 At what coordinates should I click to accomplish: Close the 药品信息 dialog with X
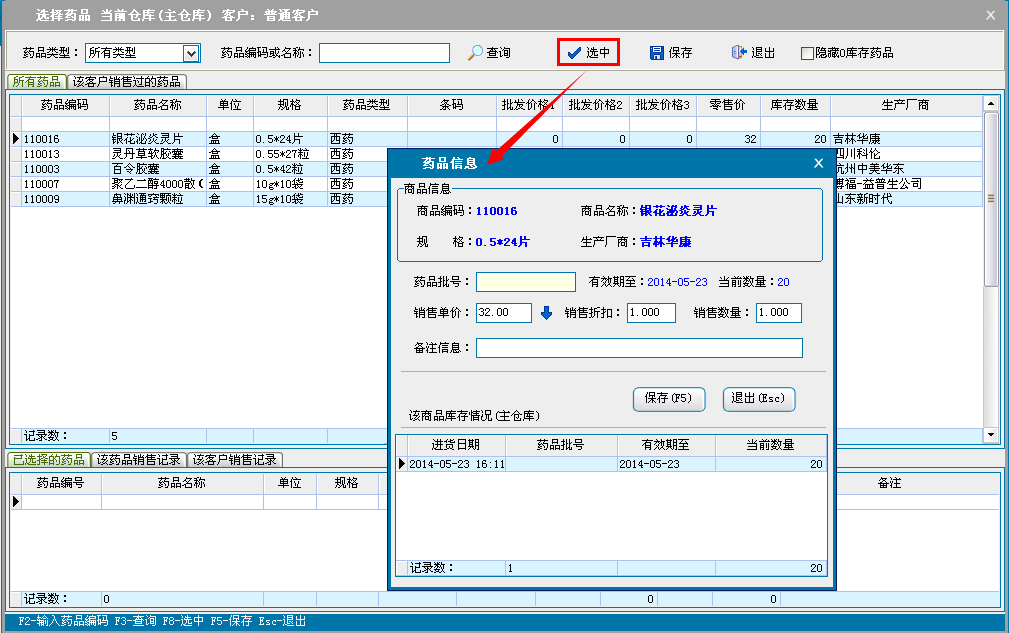click(818, 163)
